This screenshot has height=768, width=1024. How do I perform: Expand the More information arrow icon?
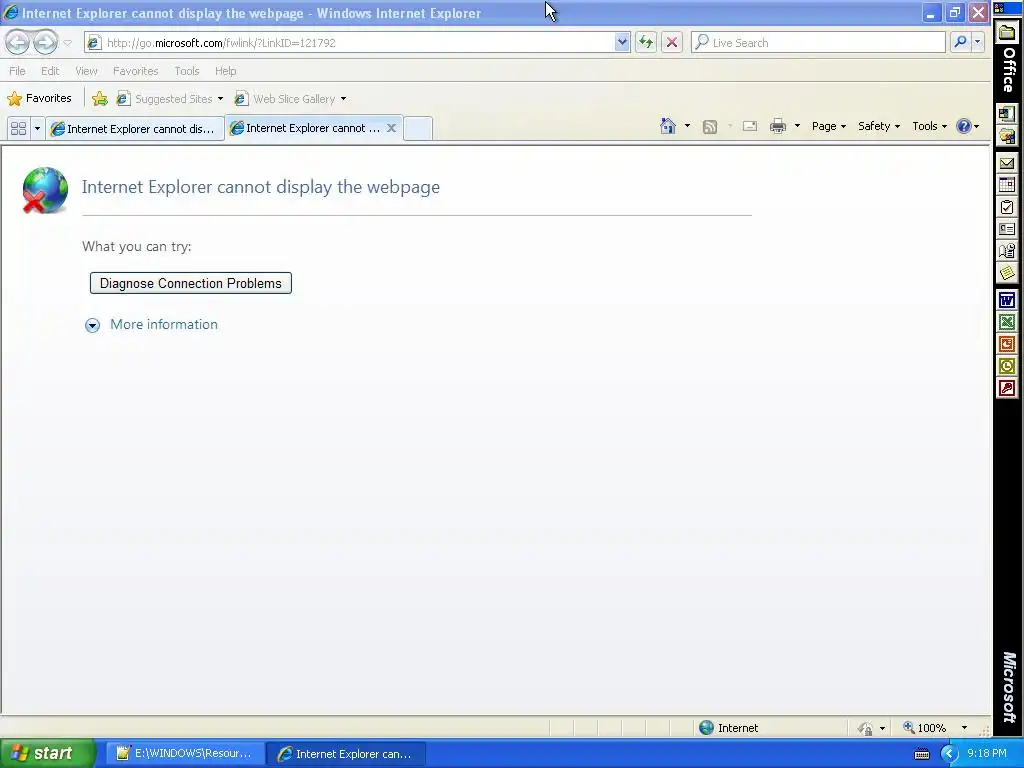[93, 325]
